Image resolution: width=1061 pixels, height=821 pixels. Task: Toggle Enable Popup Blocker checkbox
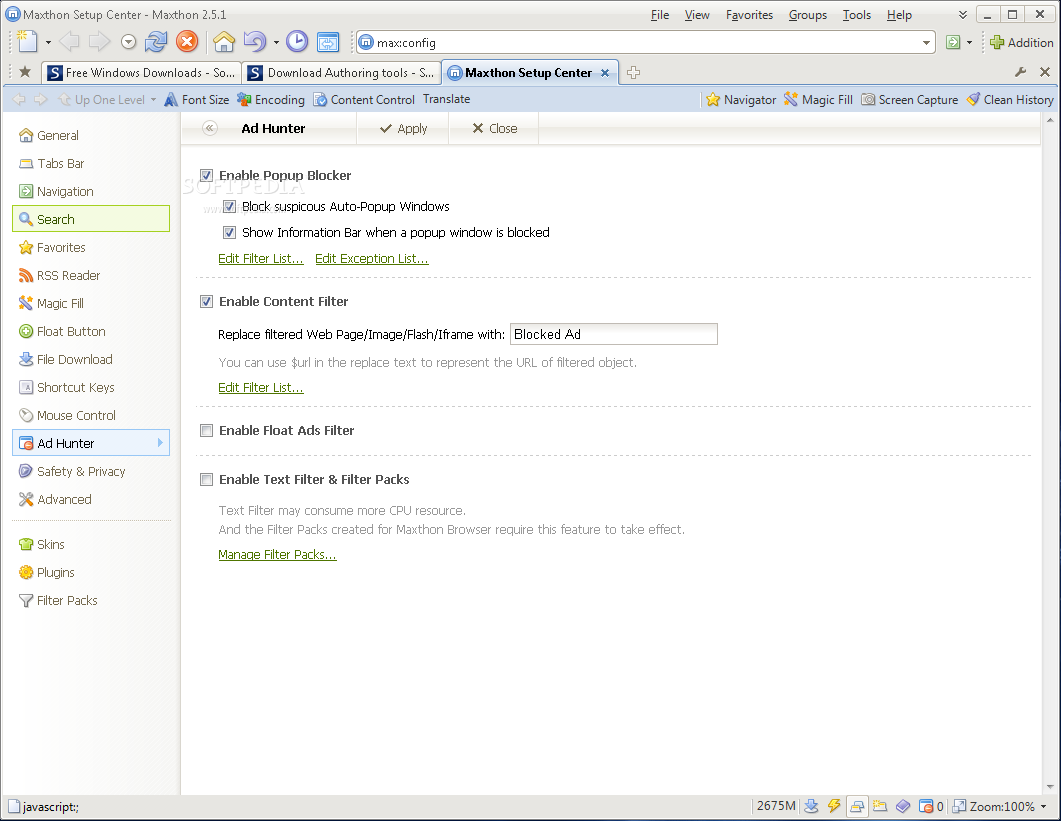point(206,175)
